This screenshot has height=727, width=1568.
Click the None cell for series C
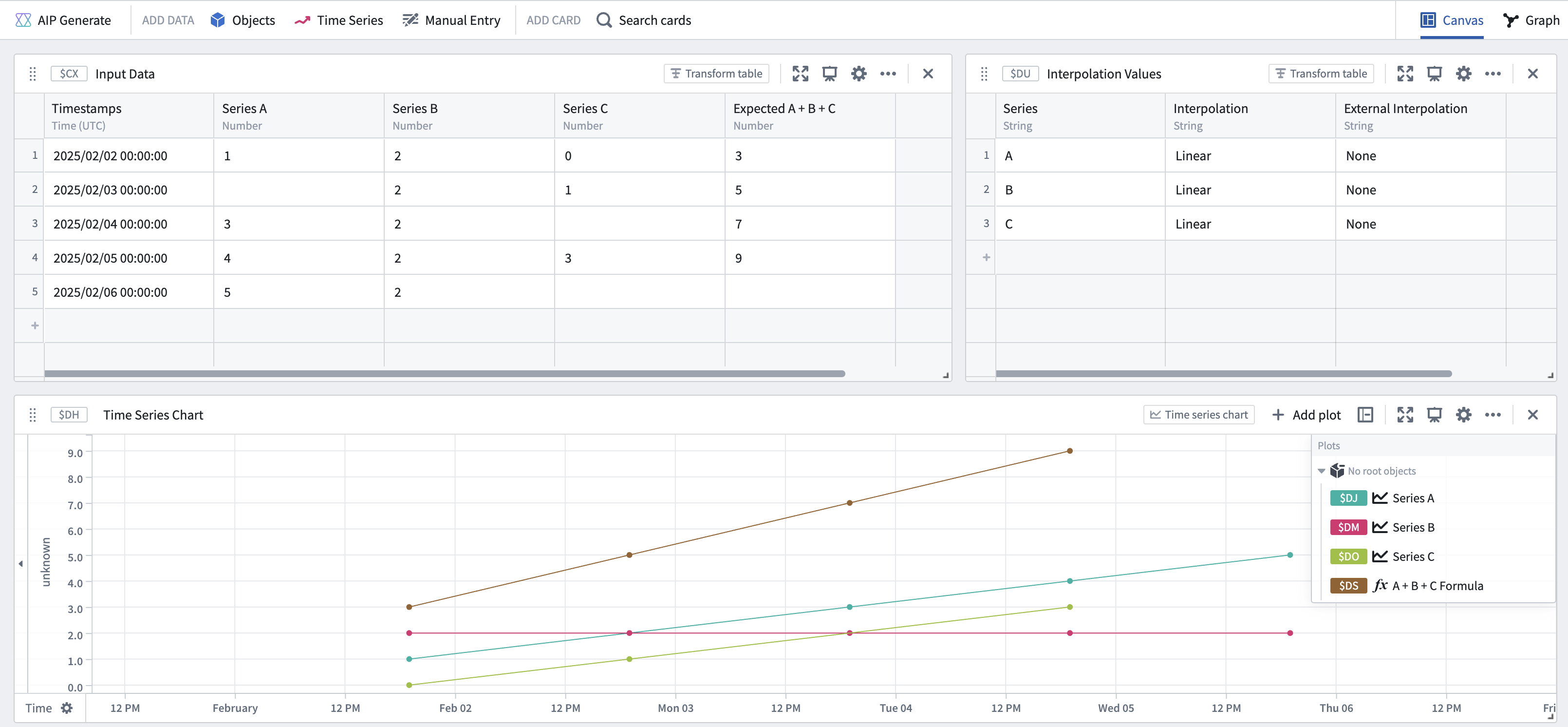coord(1421,224)
